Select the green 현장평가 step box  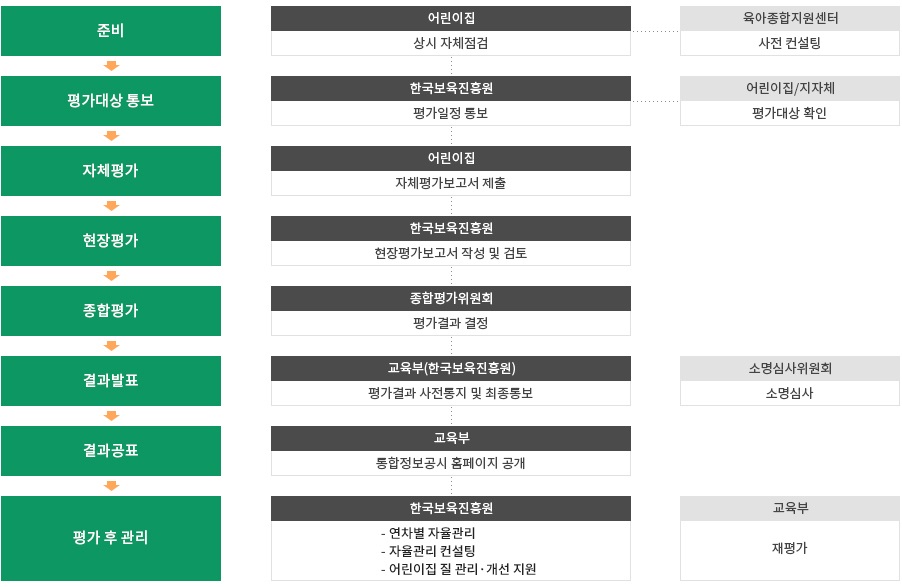(111, 241)
